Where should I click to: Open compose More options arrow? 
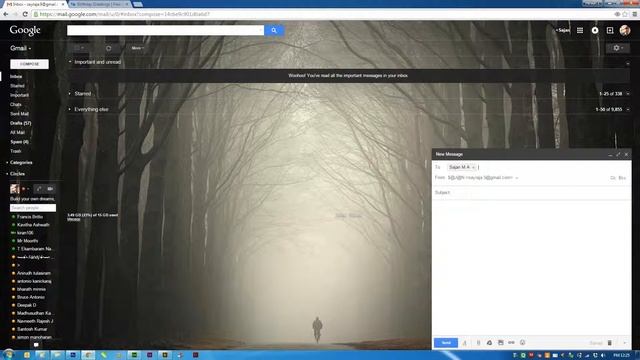[x=624, y=343]
